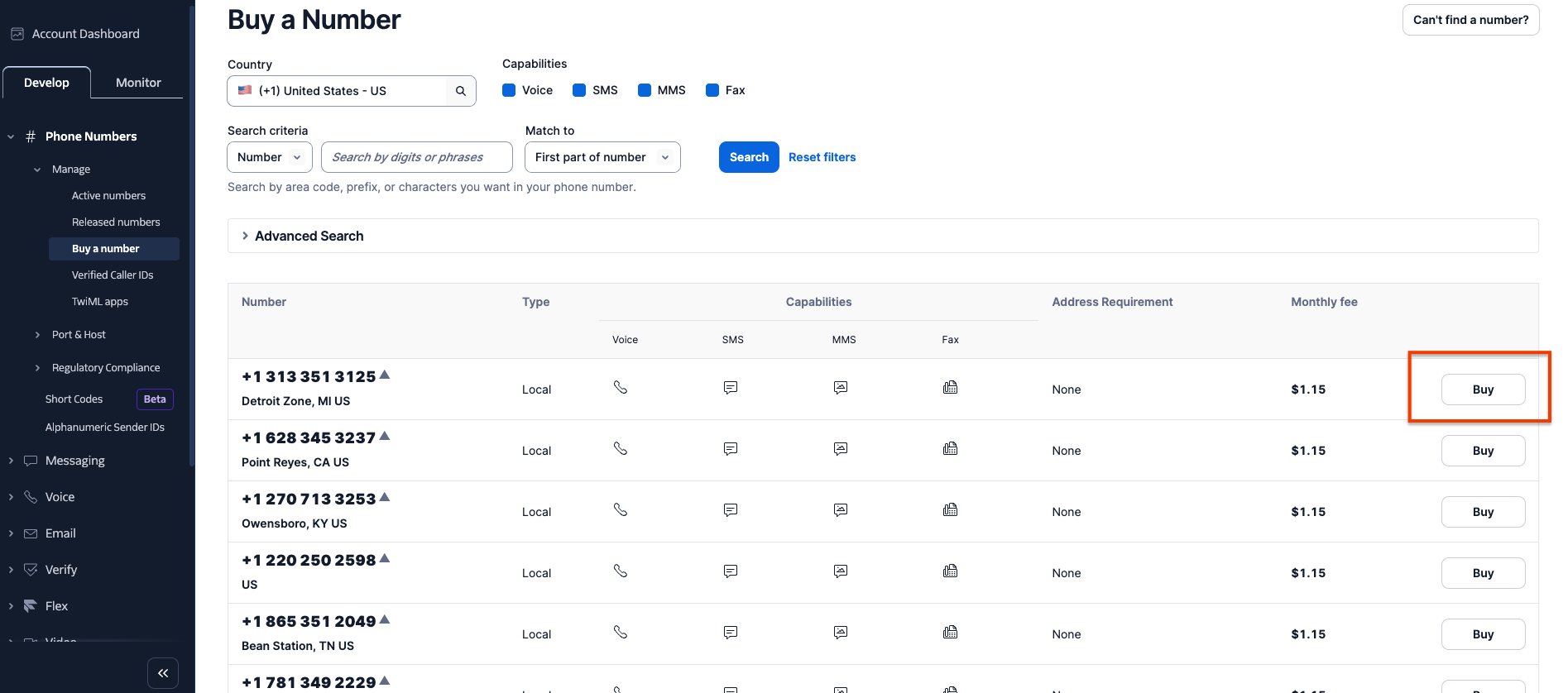Click the United States flag icon
1568x693 pixels.
point(245,90)
